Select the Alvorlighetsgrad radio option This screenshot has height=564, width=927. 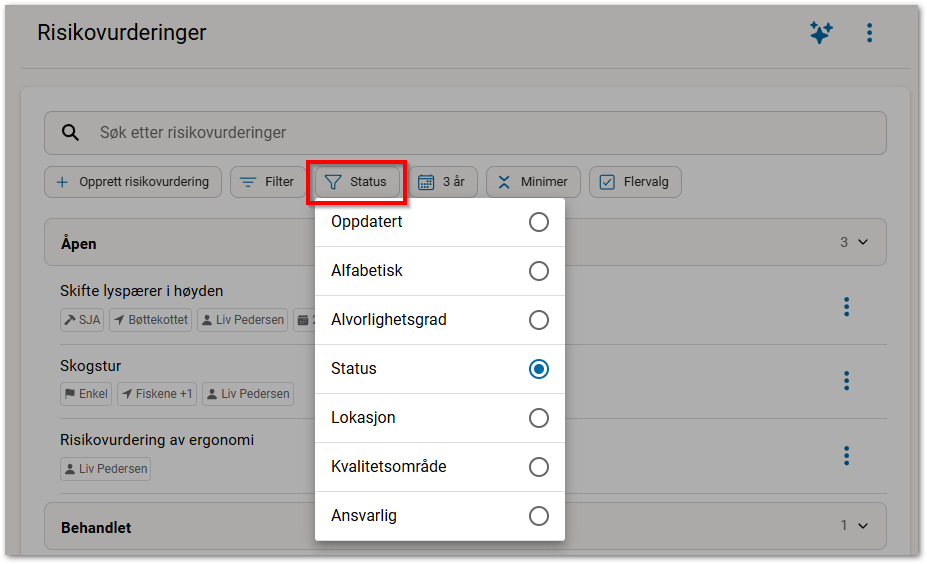[539, 320]
